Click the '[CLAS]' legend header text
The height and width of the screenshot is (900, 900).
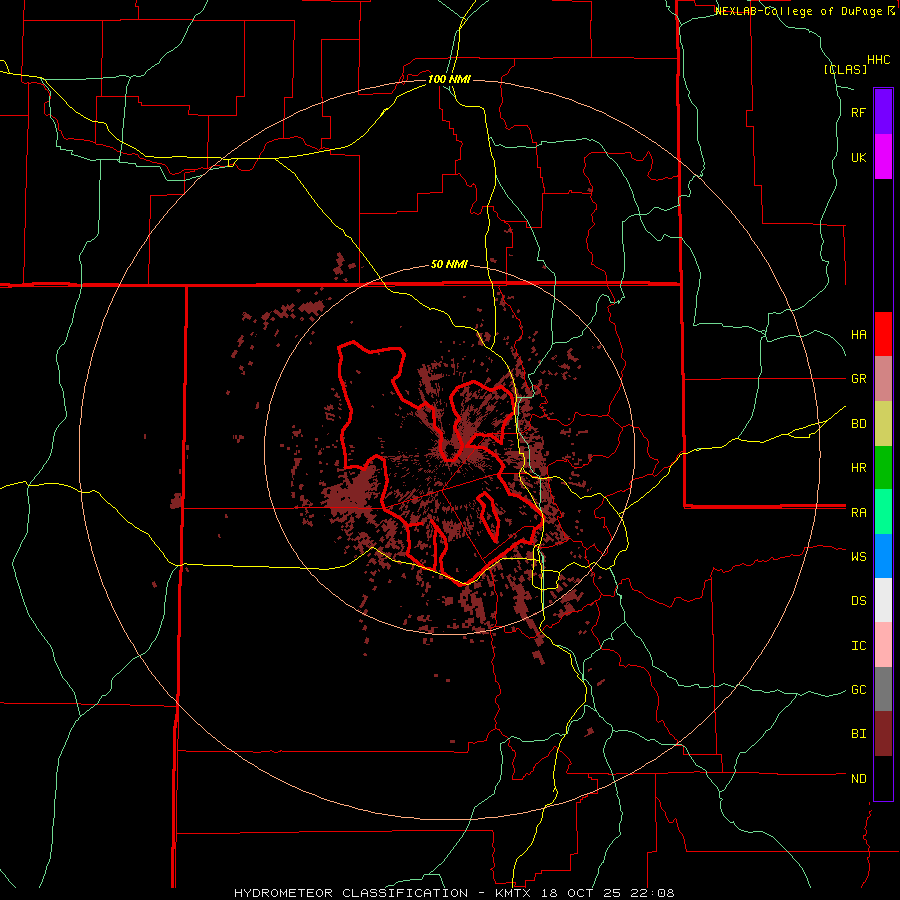pos(845,70)
